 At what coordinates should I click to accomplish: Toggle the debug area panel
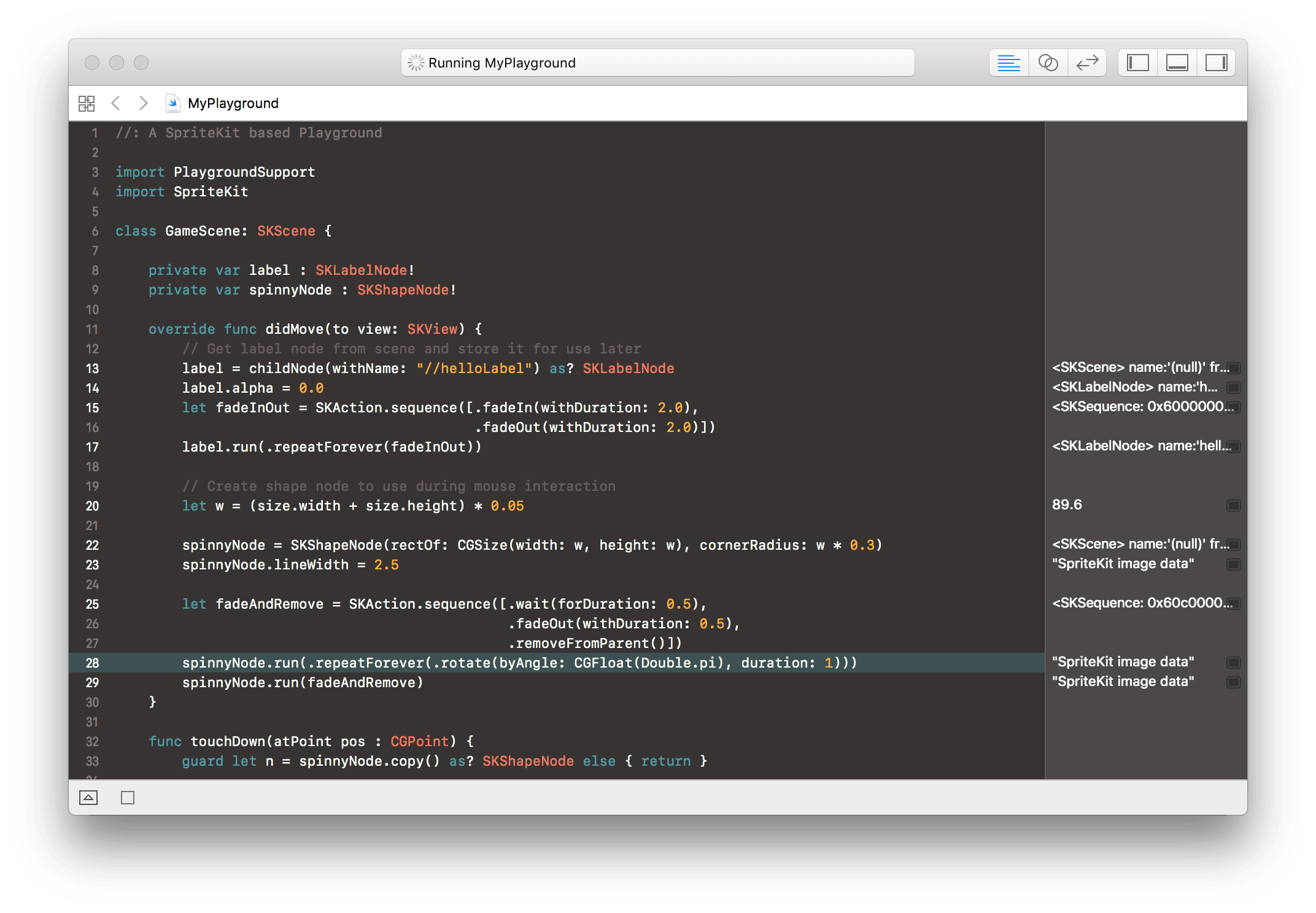point(1177,63)
